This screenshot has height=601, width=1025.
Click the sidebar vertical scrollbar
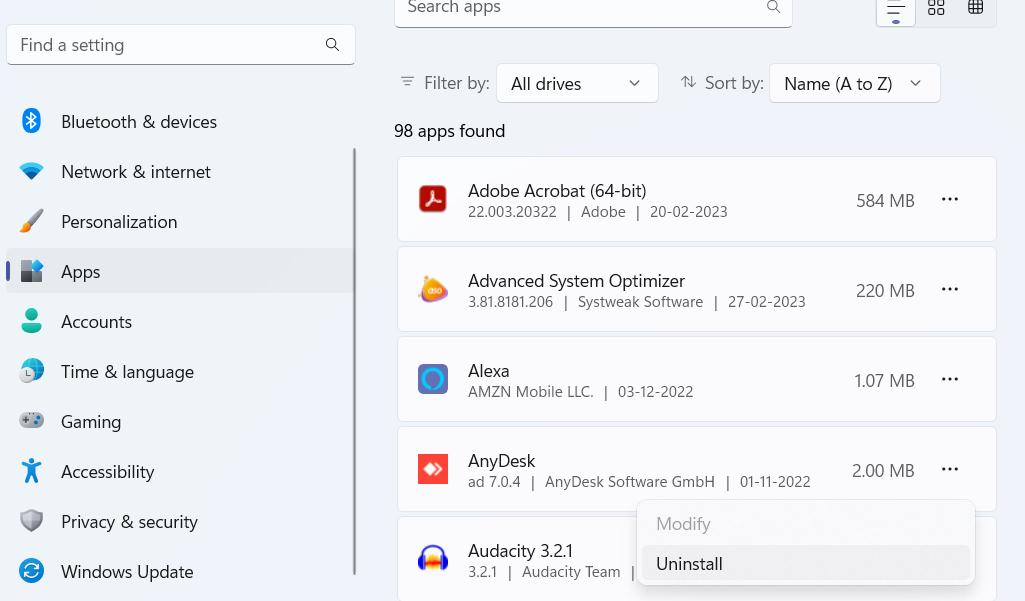point(354,361)
